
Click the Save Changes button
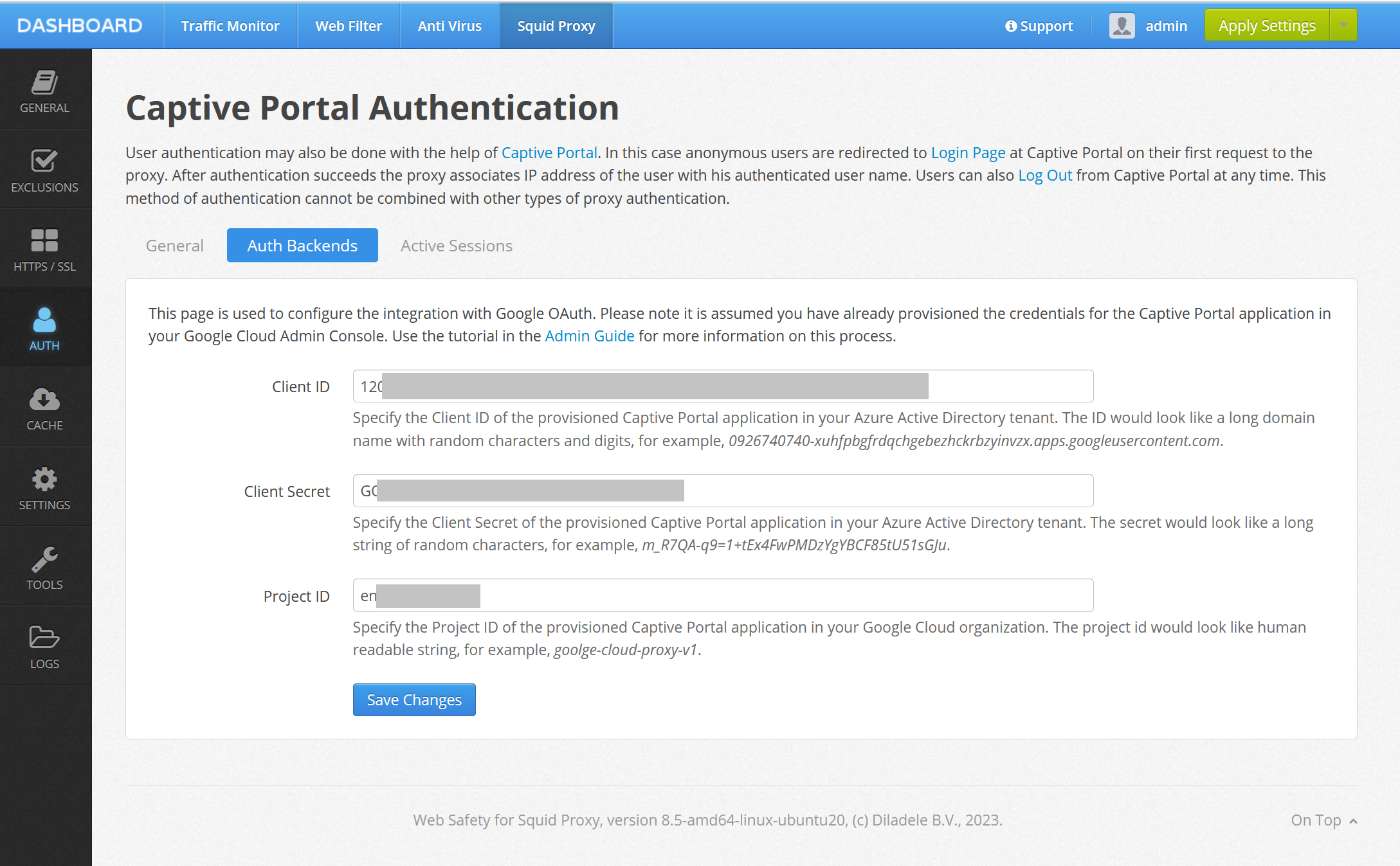click(x=414, y=699)
